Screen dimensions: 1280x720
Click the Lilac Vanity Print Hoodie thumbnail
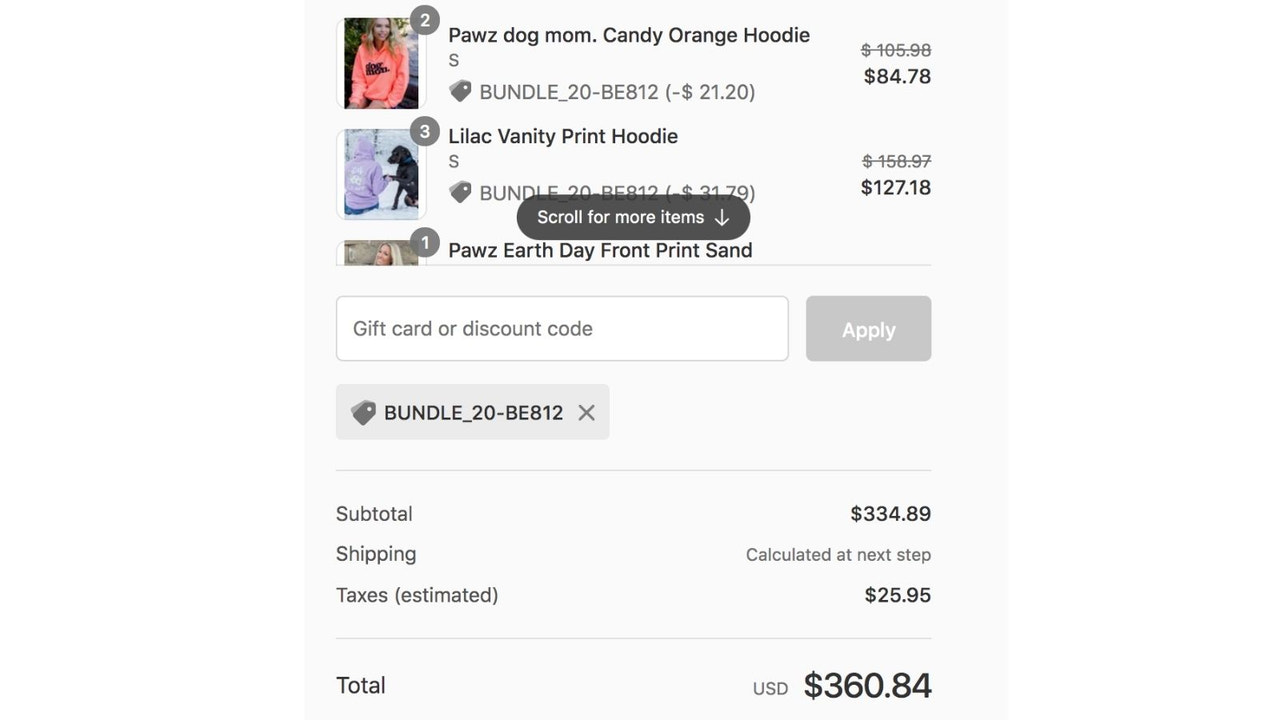380,173
